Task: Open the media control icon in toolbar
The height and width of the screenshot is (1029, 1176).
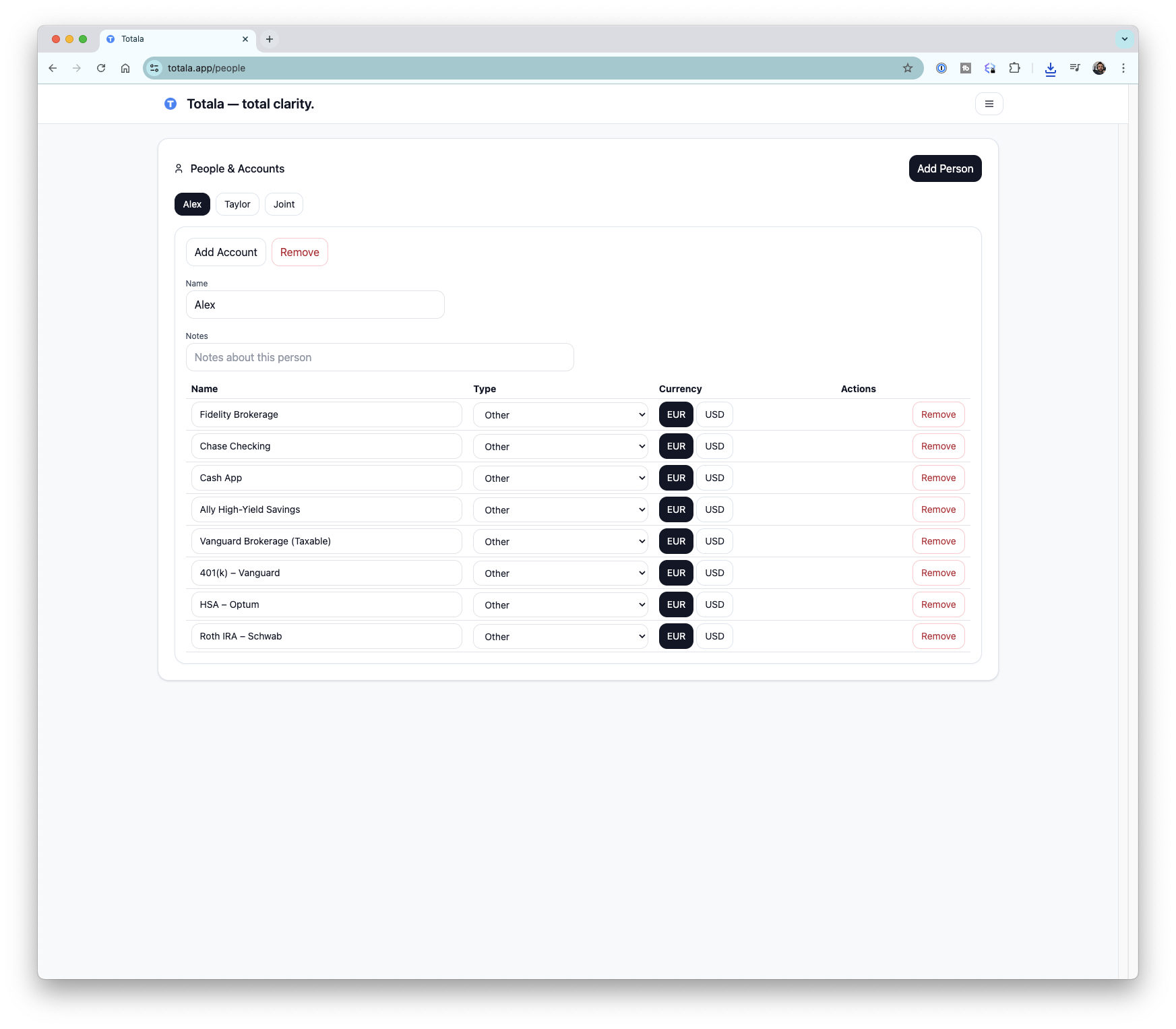Action: [x=1075, y=68]
